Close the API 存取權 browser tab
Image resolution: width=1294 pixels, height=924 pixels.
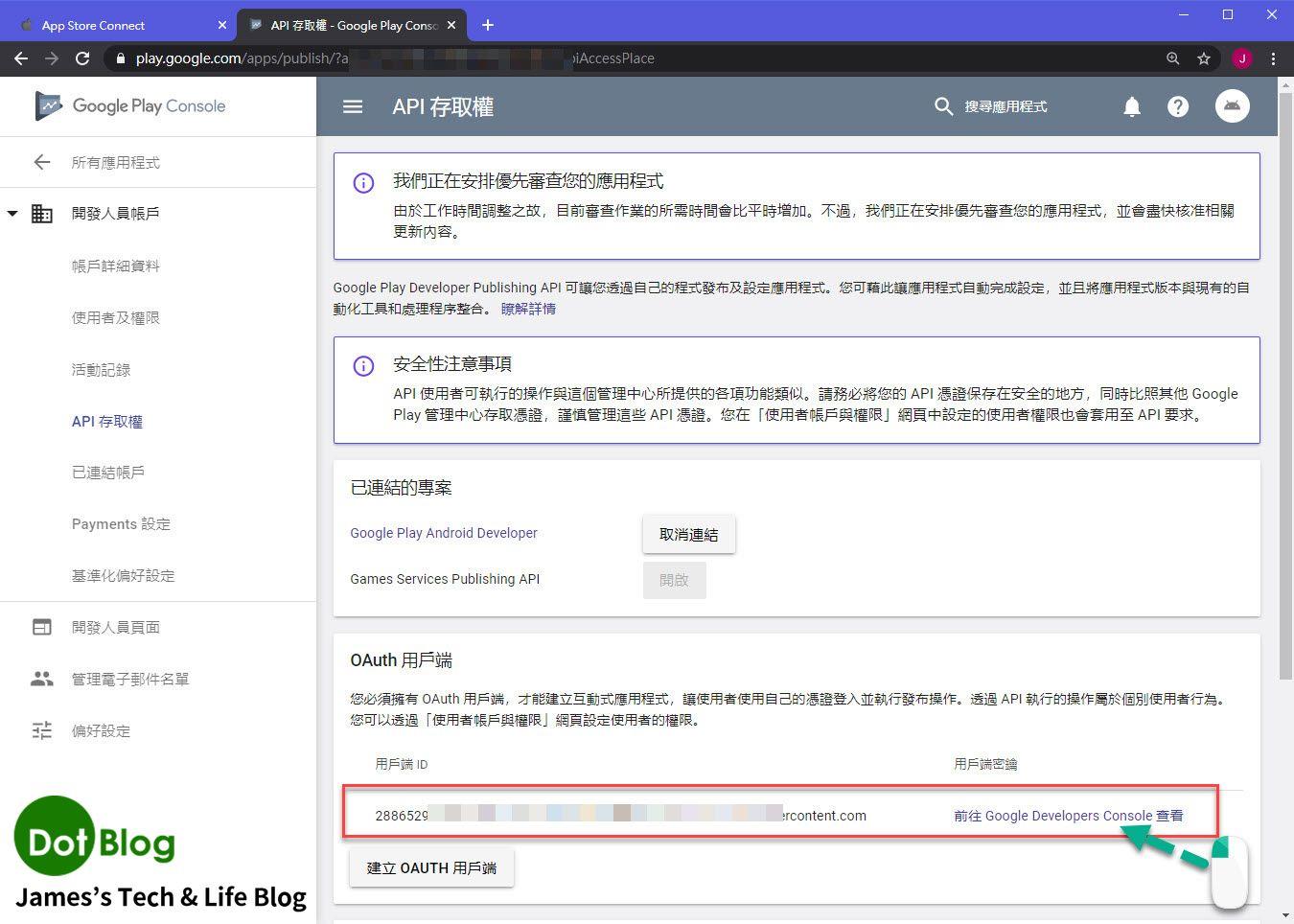(451, 25)
